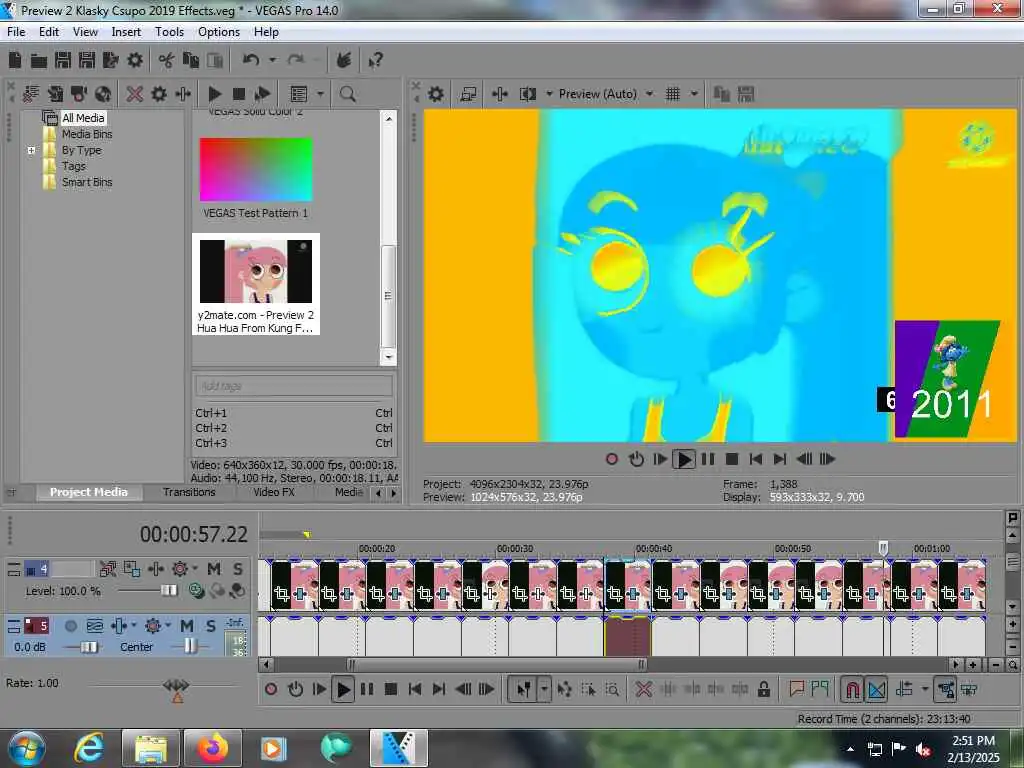Image resolution: width=1024 pixels, height=768 pixels.
Task: Mute audio track 5
Action: coord(187,626)
